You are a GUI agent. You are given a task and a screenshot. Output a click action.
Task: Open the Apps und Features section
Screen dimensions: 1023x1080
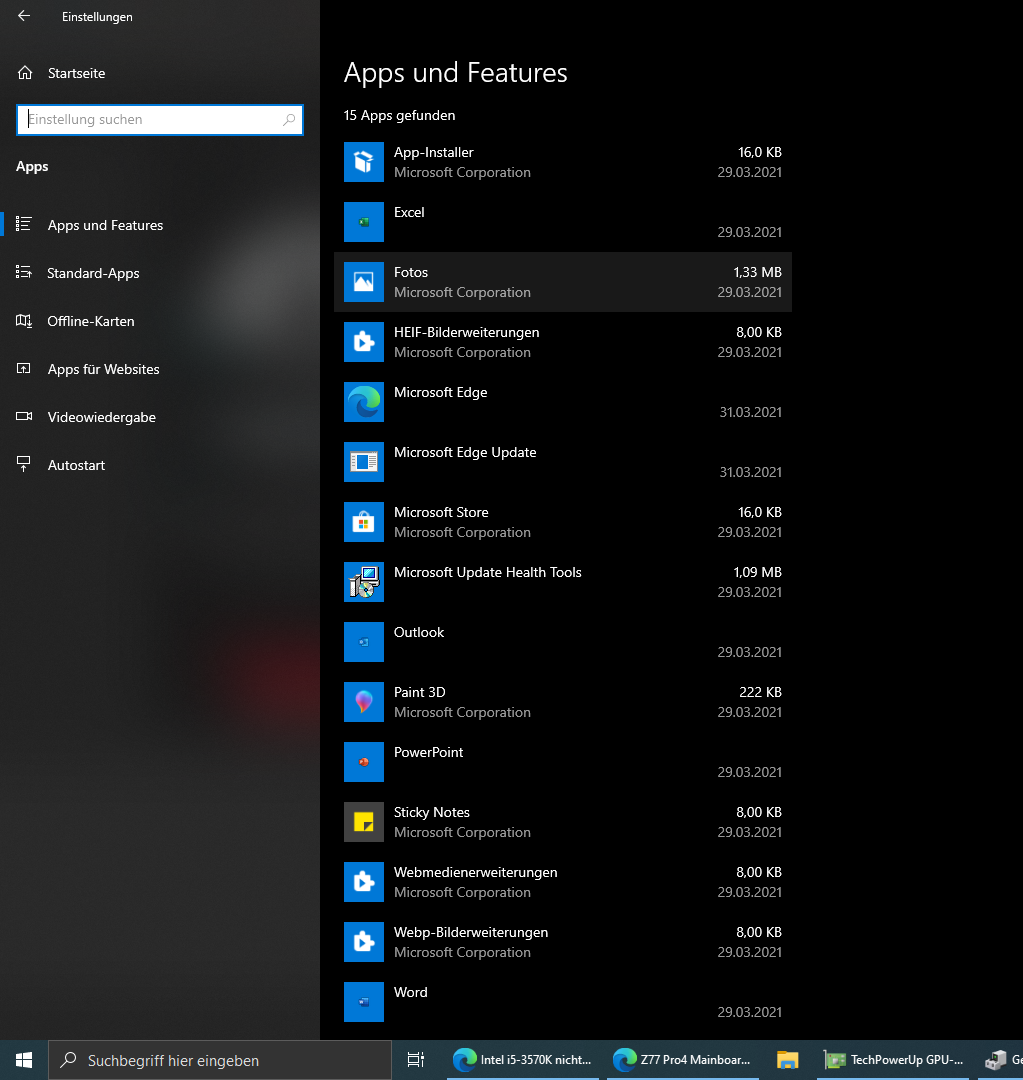(160, 225)
